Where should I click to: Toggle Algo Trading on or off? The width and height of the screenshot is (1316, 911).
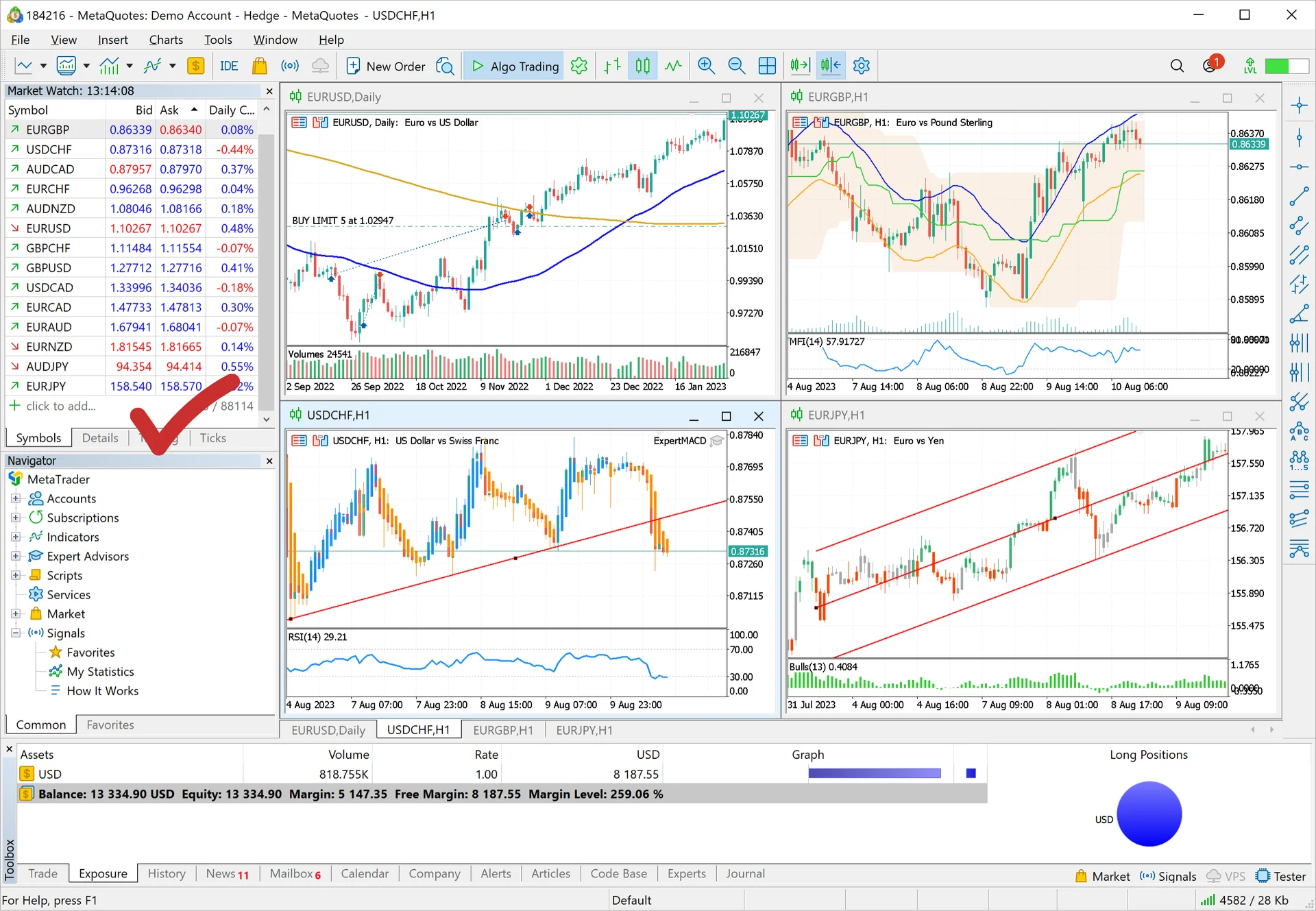click(x=514, y=66)
